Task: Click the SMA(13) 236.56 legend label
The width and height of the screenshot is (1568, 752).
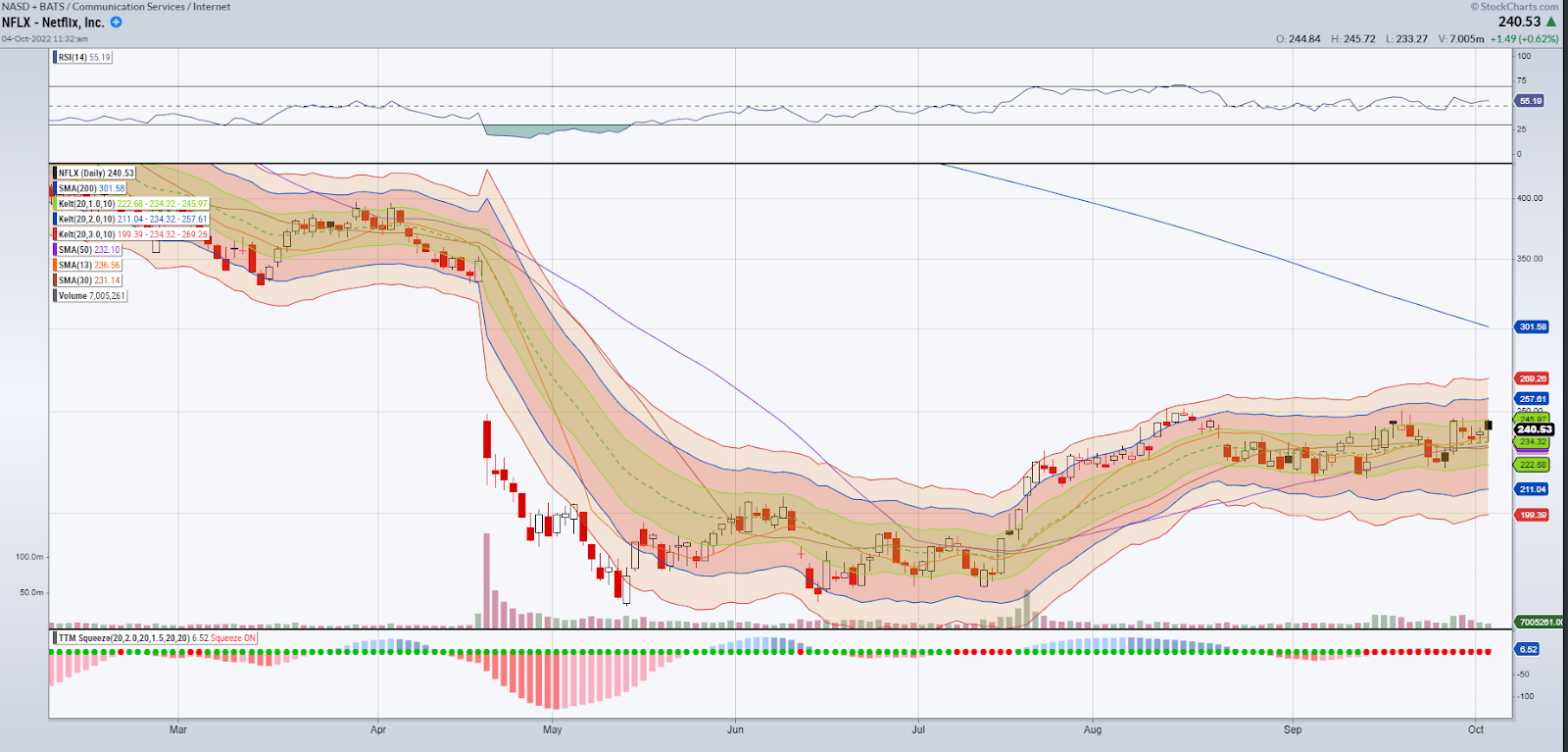Action: tap(89, 266)
